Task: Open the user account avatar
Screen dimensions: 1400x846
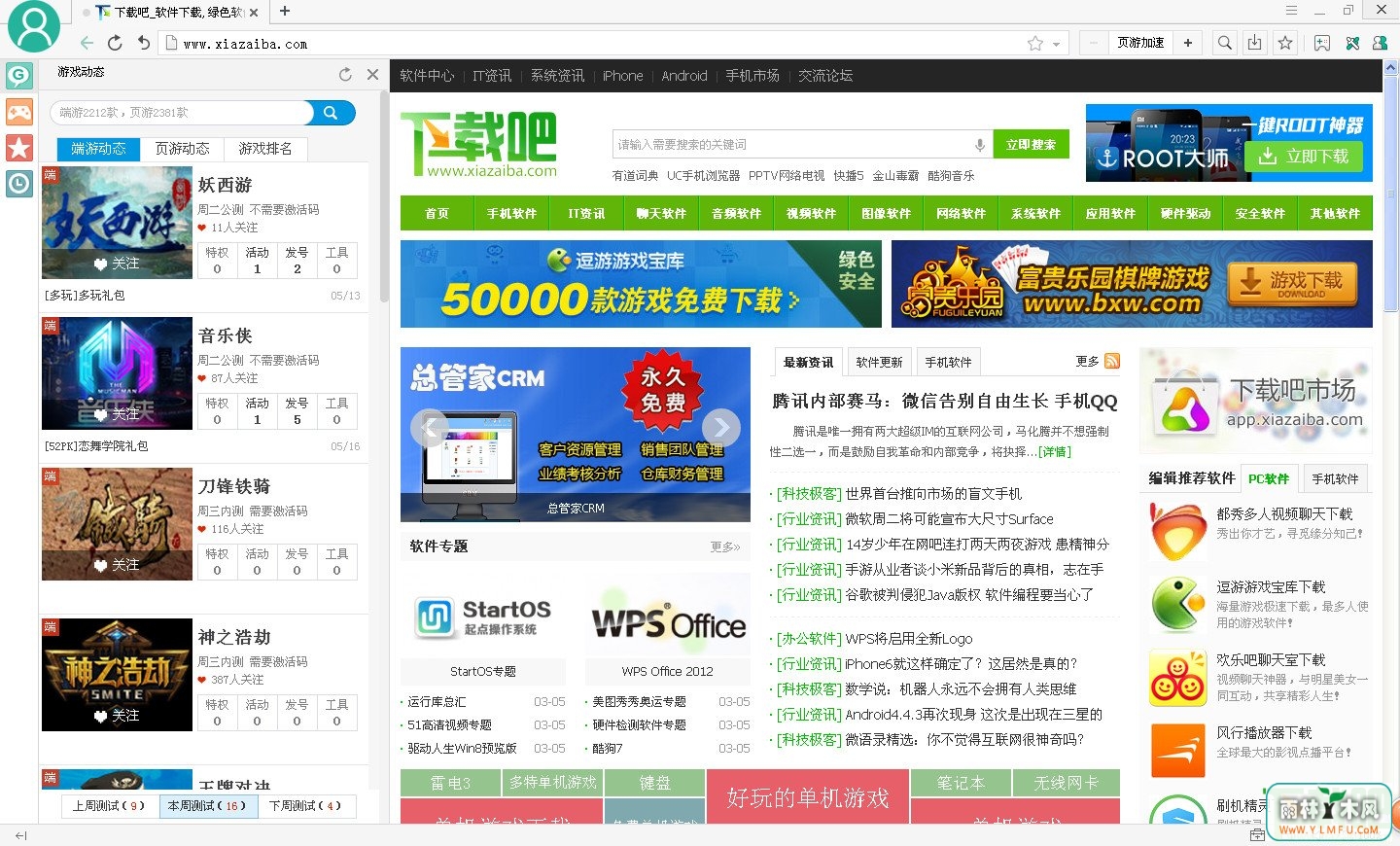Action: click(x=34, y=26)
